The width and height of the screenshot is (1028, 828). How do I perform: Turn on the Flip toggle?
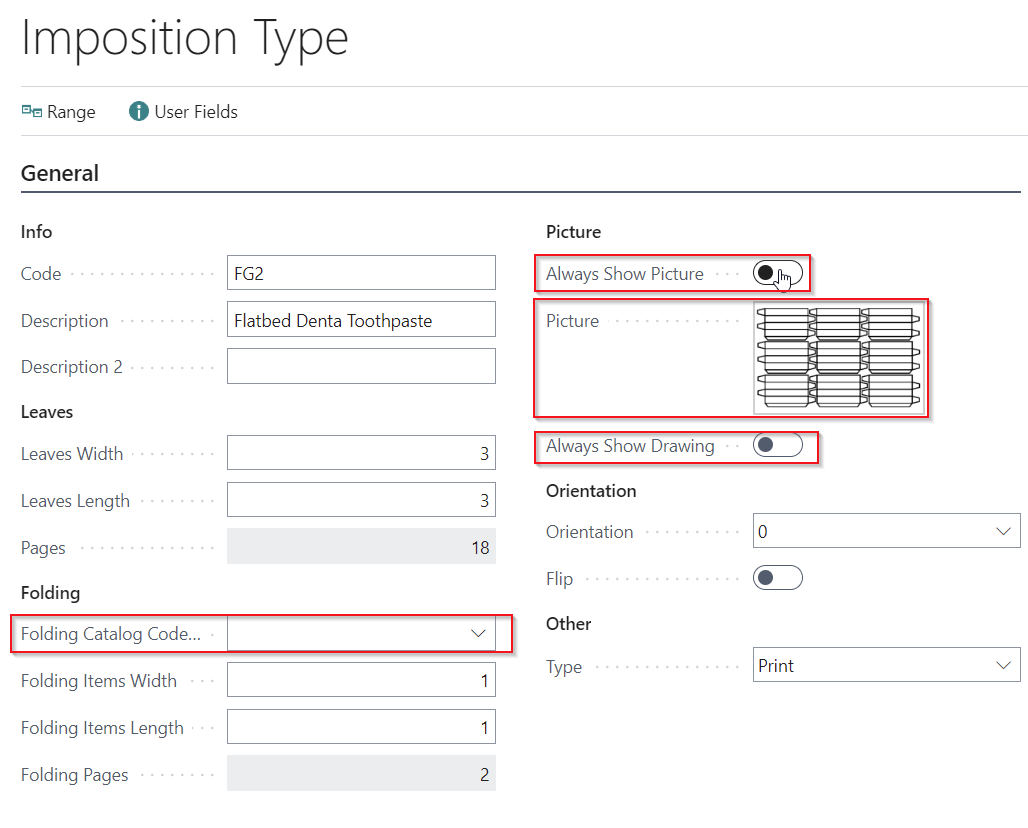777,578
